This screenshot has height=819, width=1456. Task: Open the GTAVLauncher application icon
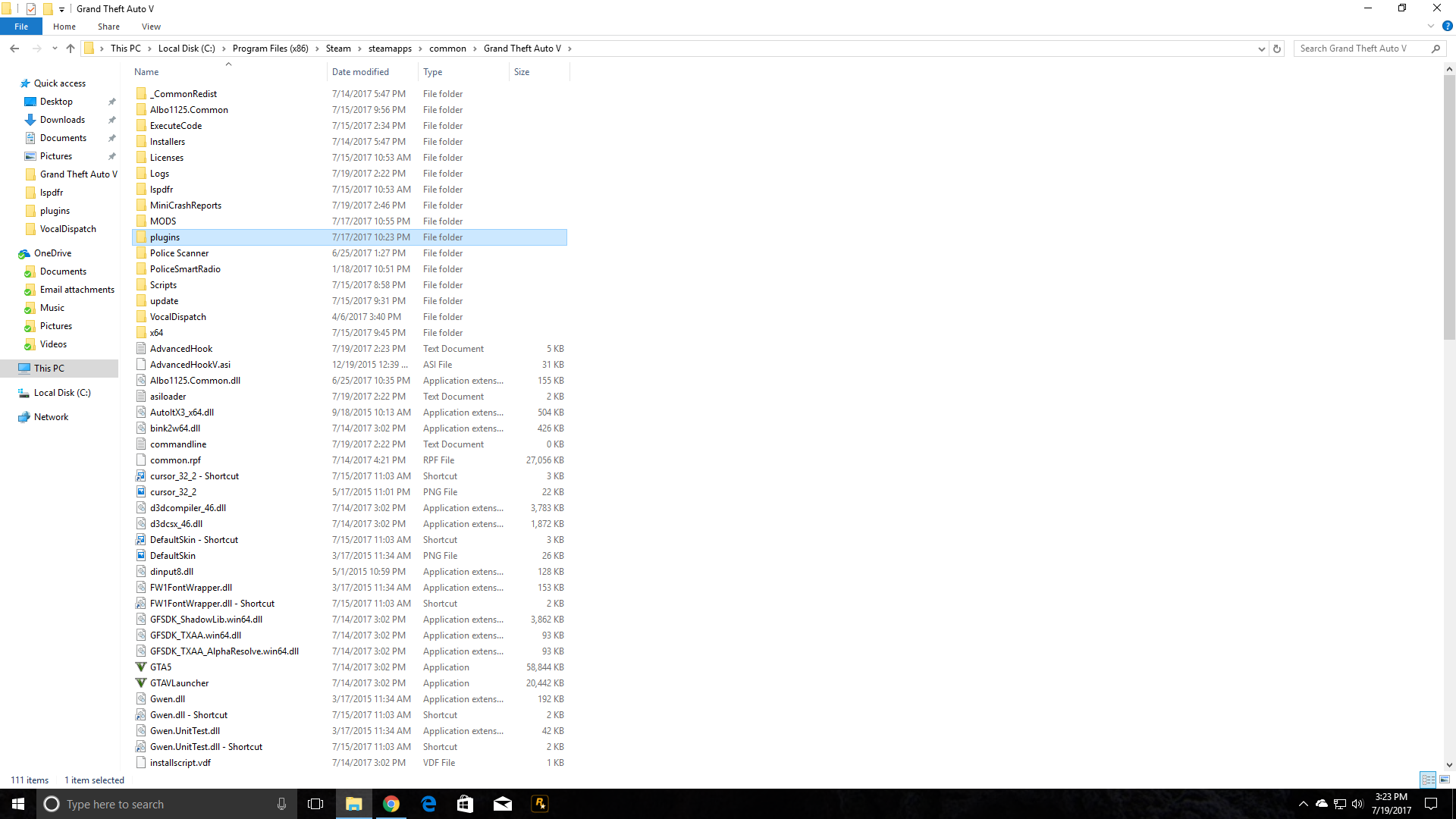click(141, 683)
